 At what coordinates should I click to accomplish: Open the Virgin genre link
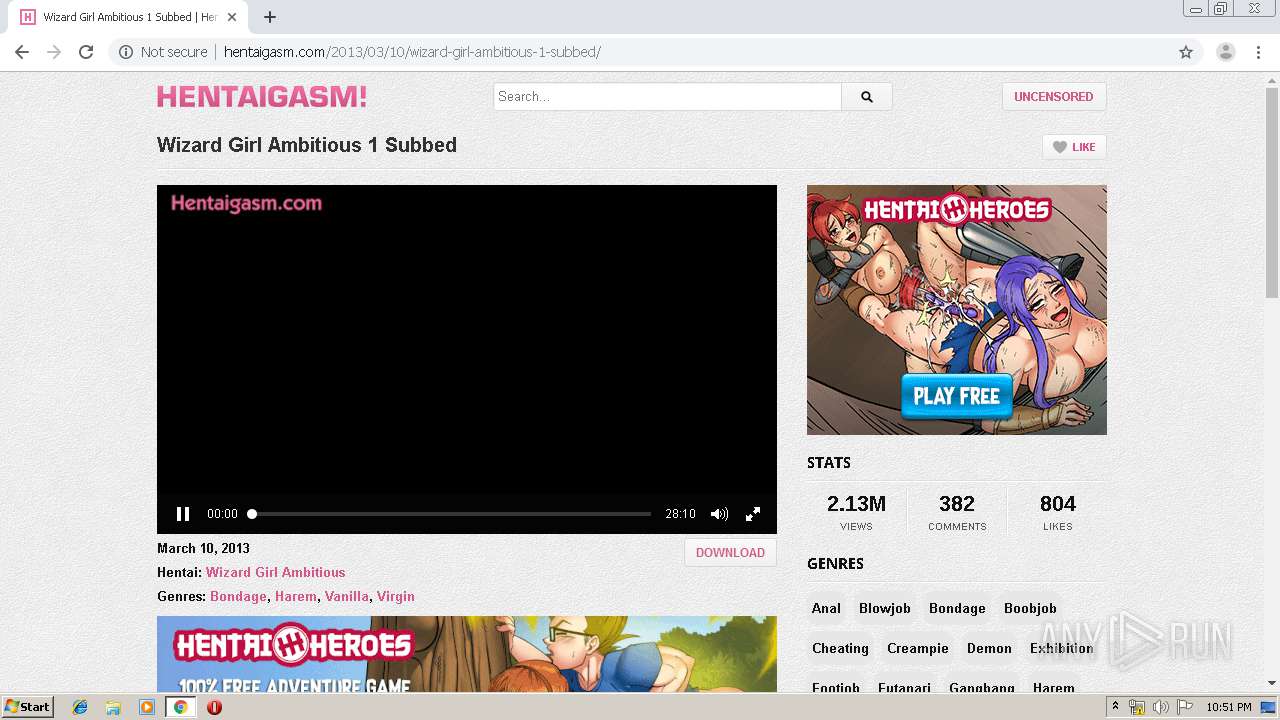[395, 596]
